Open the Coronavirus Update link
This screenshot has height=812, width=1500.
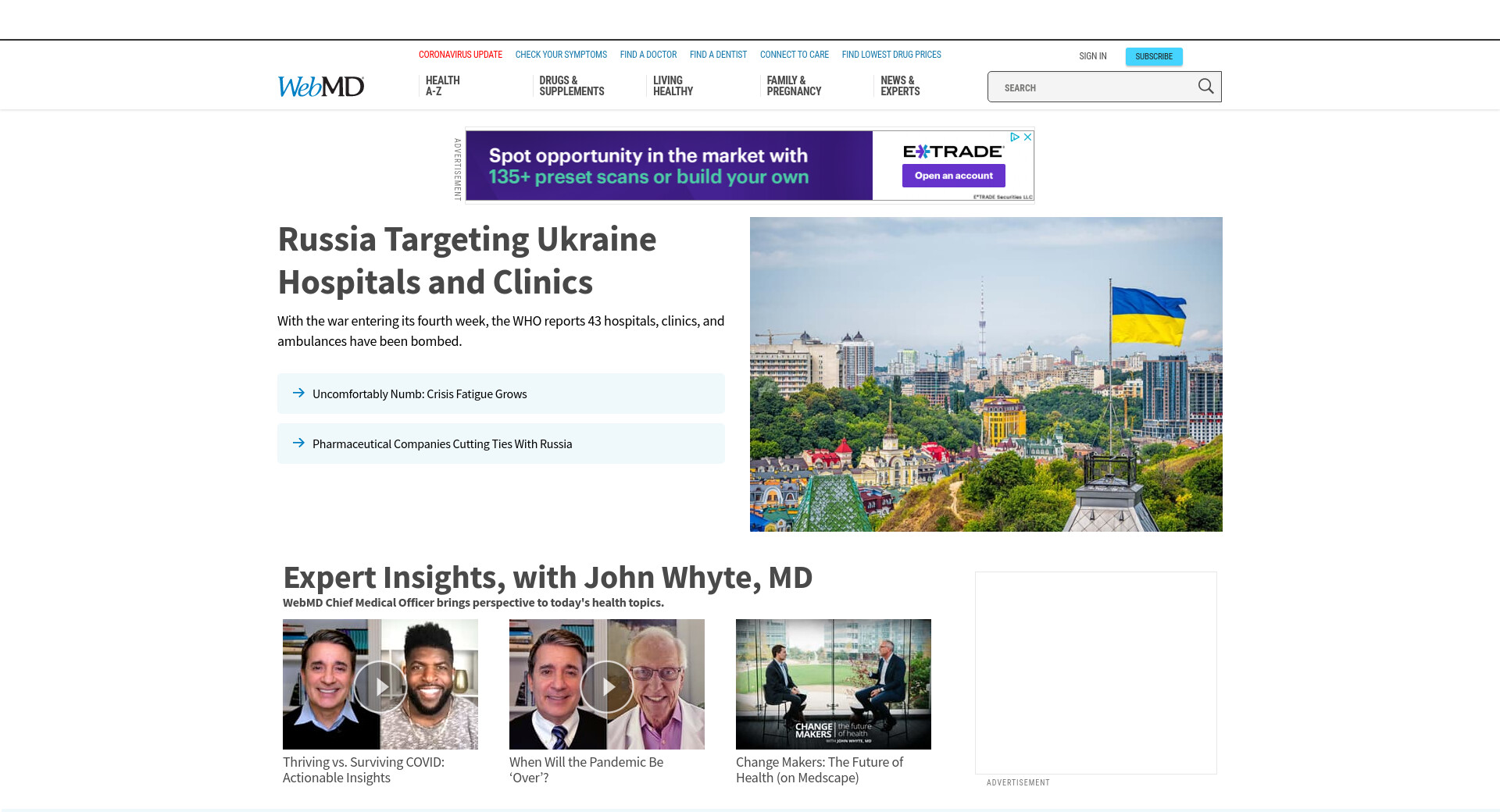coord(460,55)
